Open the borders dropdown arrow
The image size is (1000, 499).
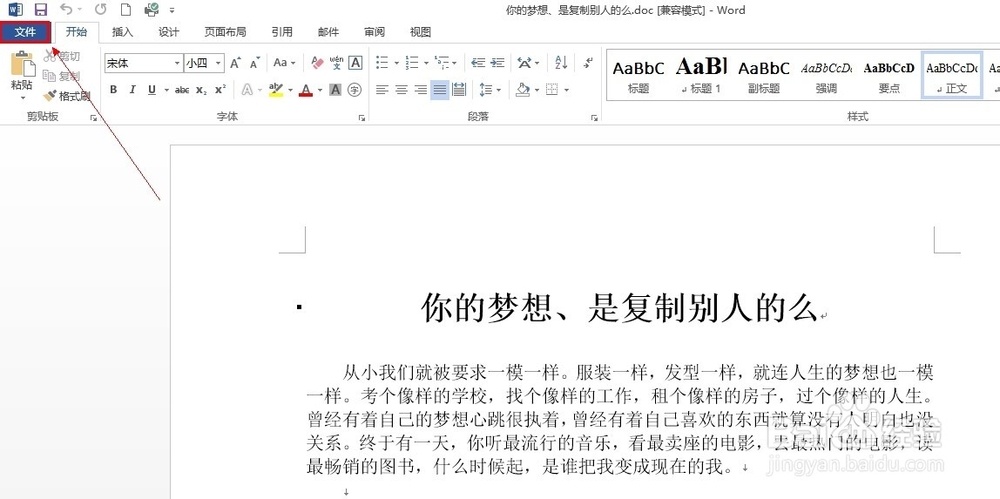[x=566, y=90]
